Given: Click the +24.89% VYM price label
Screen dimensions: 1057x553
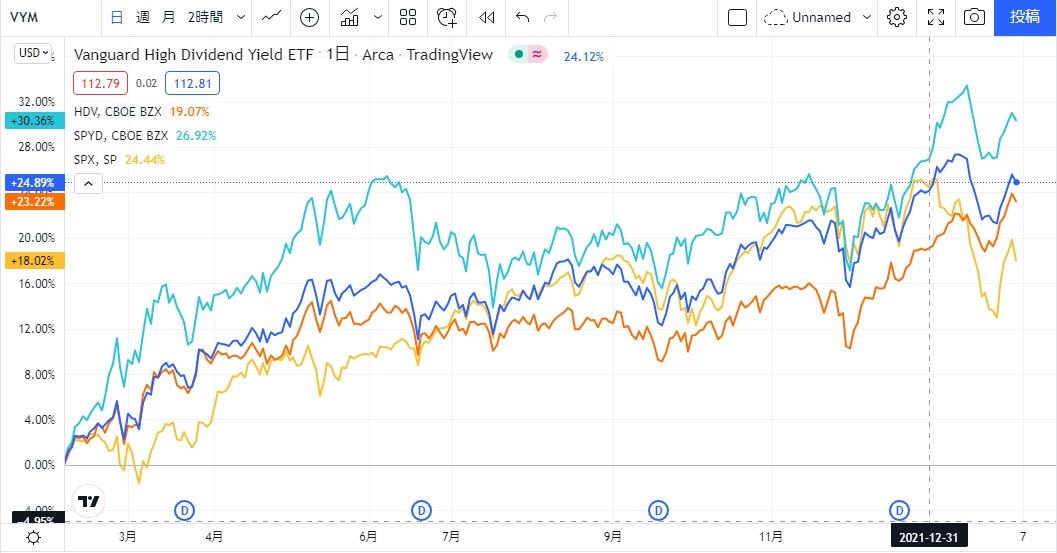Looking at the screenshot, I should (x=34, y=183).
